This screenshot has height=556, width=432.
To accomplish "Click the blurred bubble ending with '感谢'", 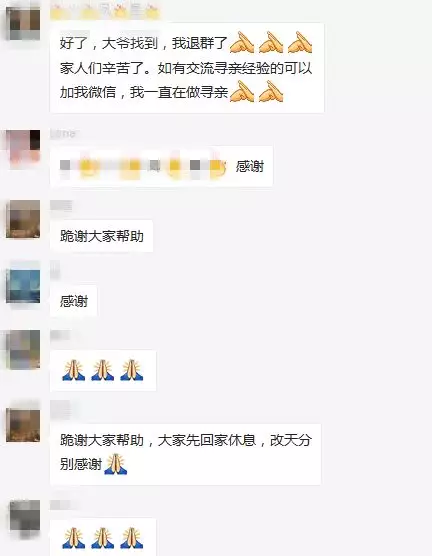I will tap(161, 166).
